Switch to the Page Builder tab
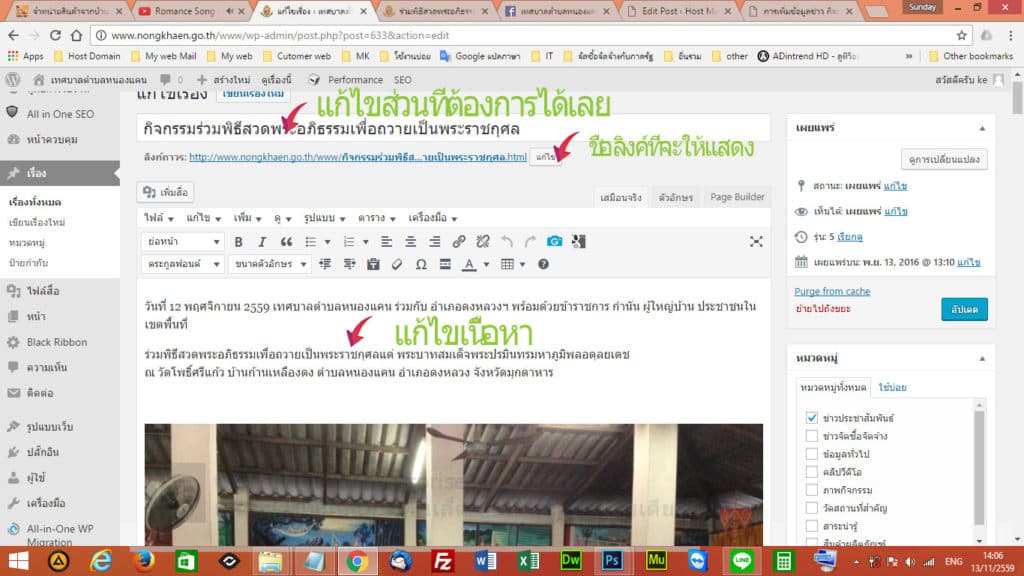The width and height of the screenshot is (1024, 576). tap(737, 197)
